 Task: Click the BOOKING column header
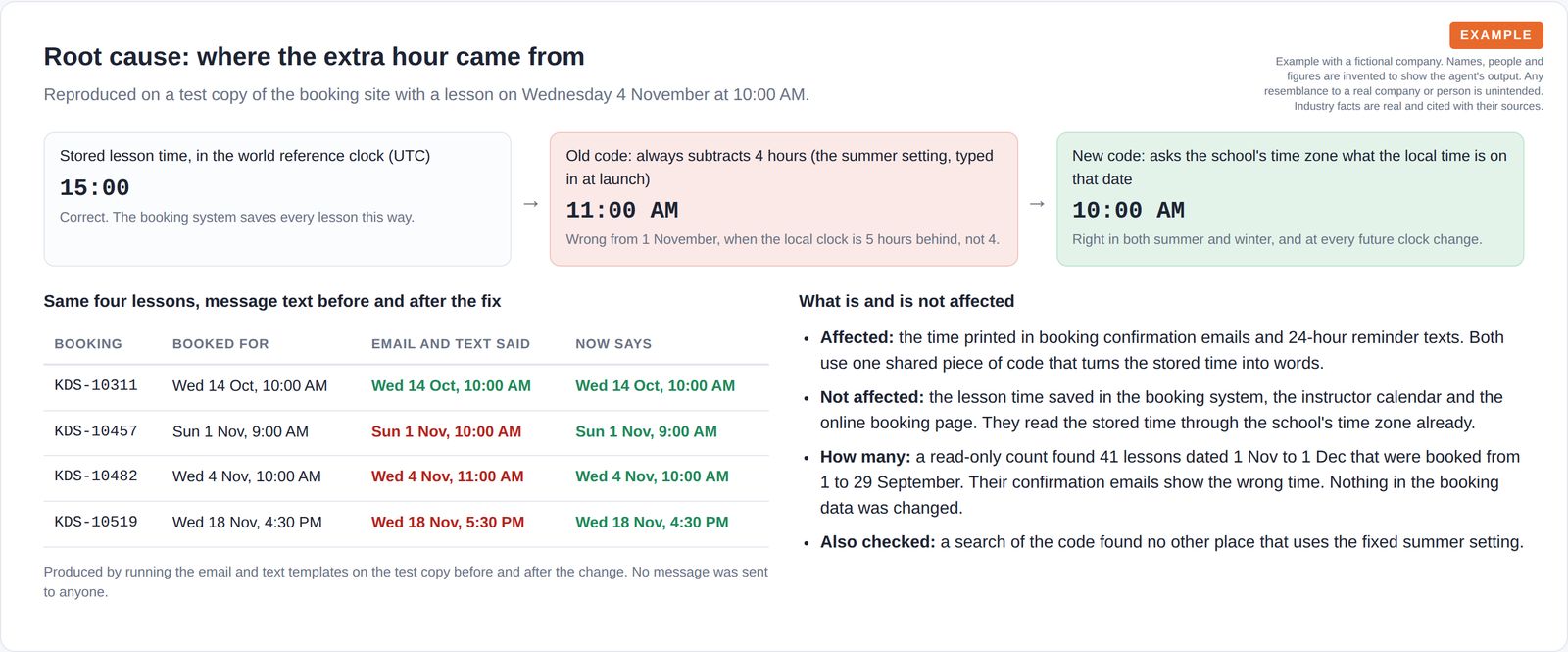tap(88, 344)
